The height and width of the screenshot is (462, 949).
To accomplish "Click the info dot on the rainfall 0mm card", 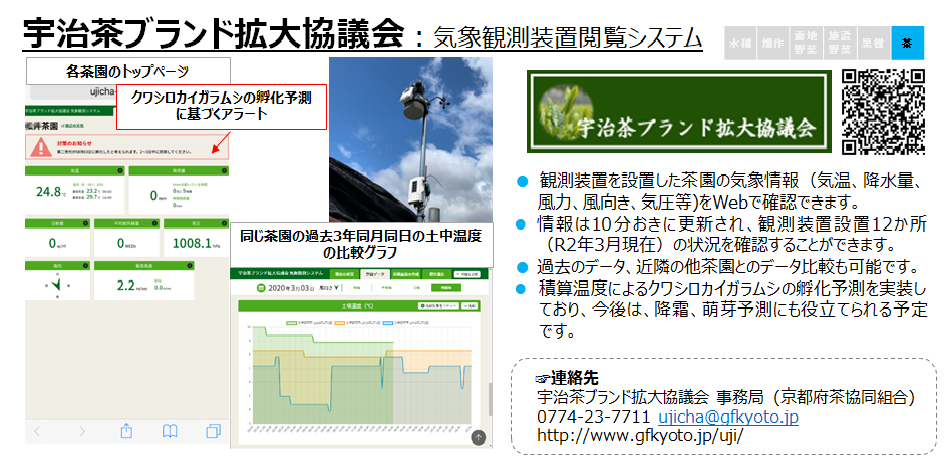I will tap(224, 170).
